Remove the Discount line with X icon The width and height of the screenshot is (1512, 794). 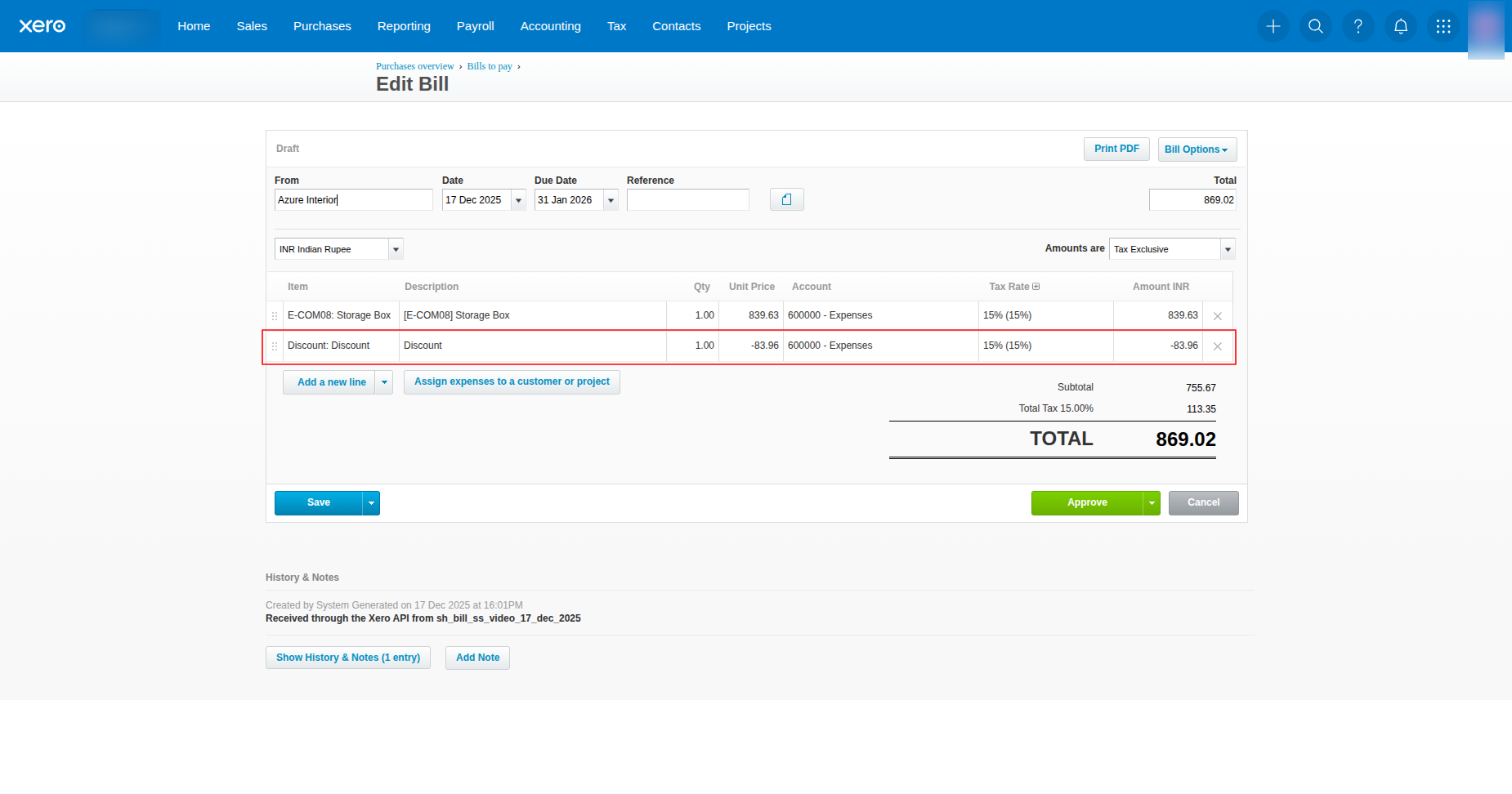[x=1217, y=346]
